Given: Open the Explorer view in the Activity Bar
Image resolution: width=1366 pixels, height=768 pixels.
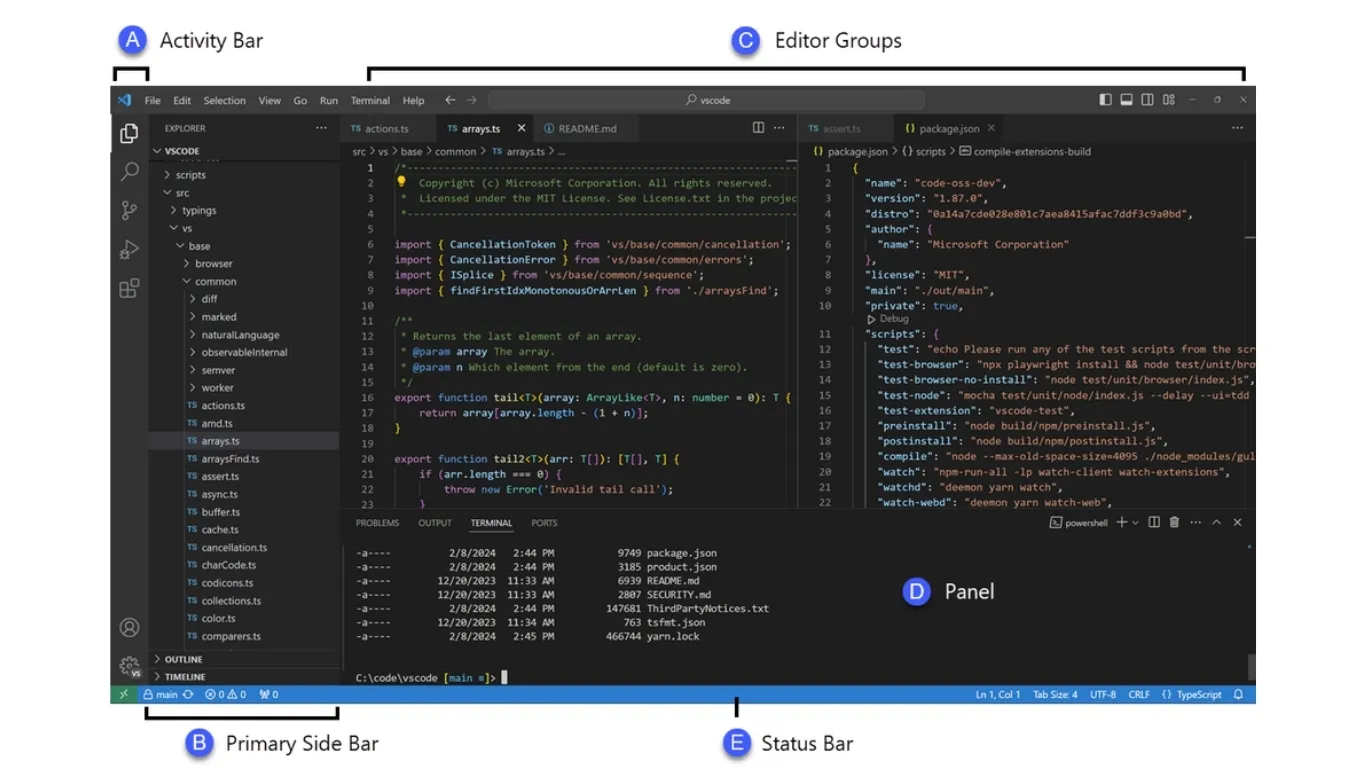Looking at the screenshot, I should click(x=129, y=133).
